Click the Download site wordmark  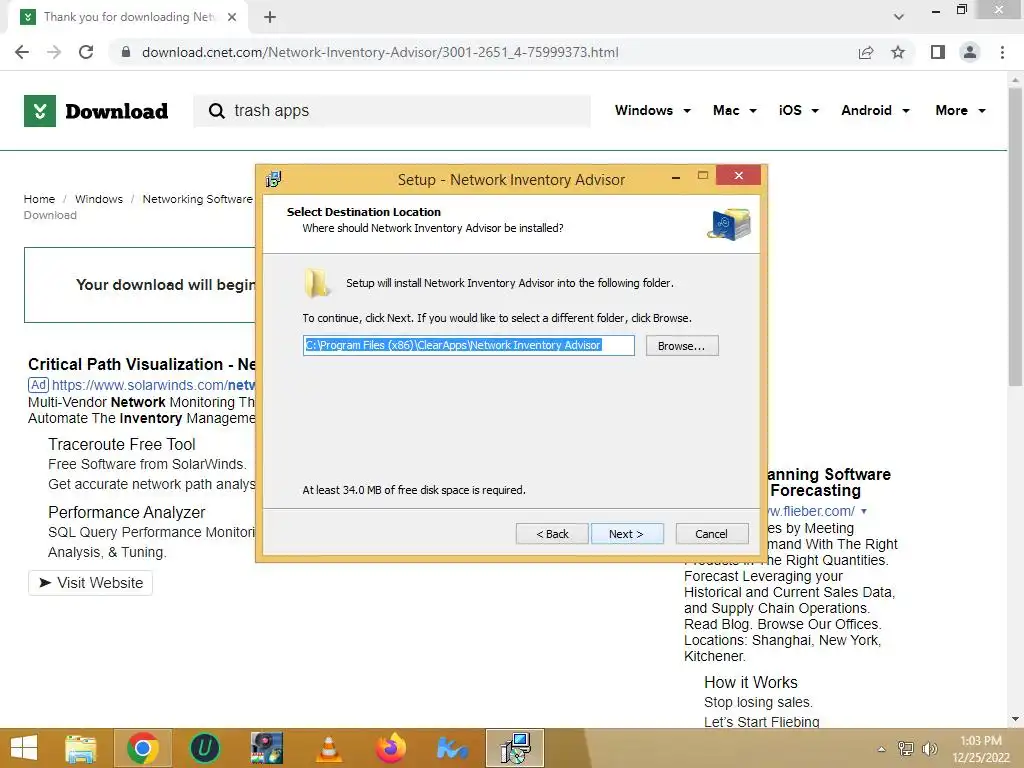pyautogui.click(x=116, y=111)
